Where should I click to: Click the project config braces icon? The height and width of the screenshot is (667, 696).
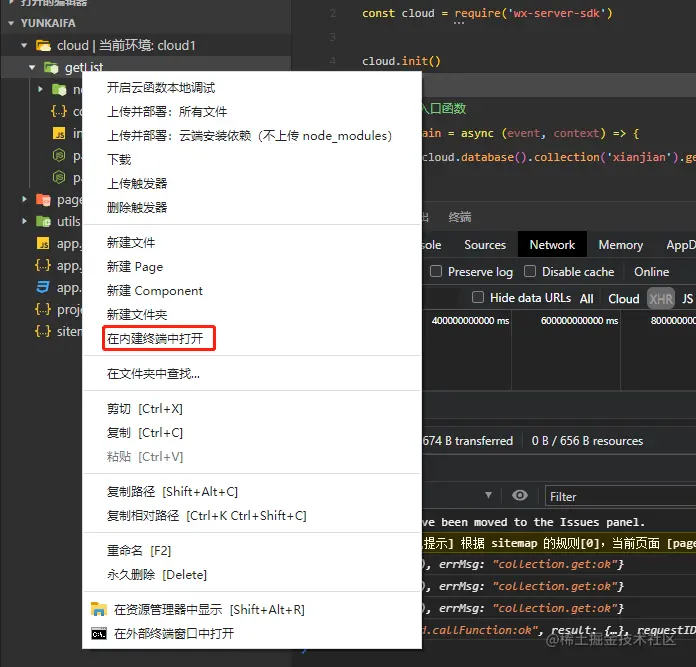point(43,309)
